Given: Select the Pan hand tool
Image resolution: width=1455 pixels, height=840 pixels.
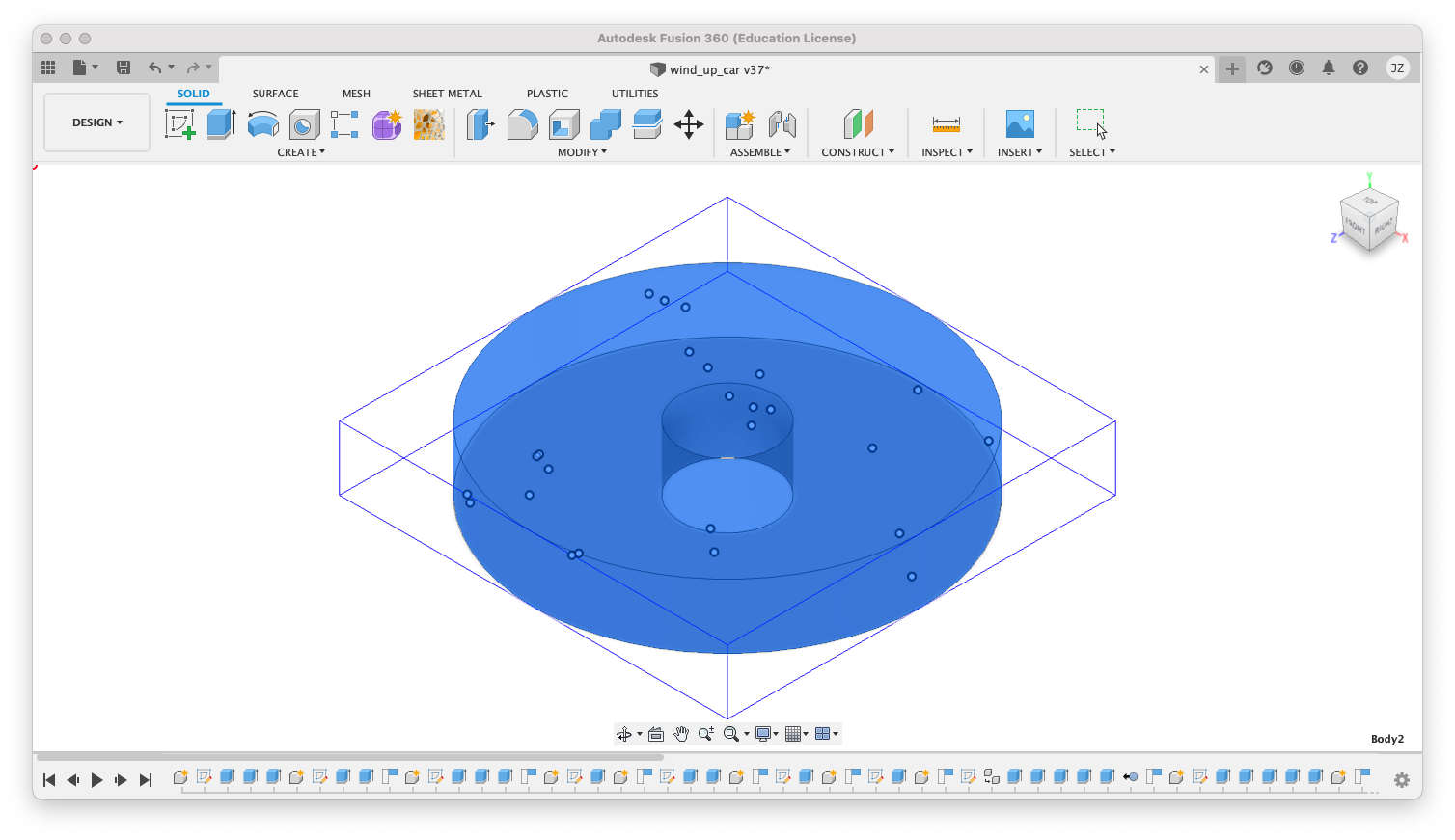Looking at the screenshot, I should 681,734.
